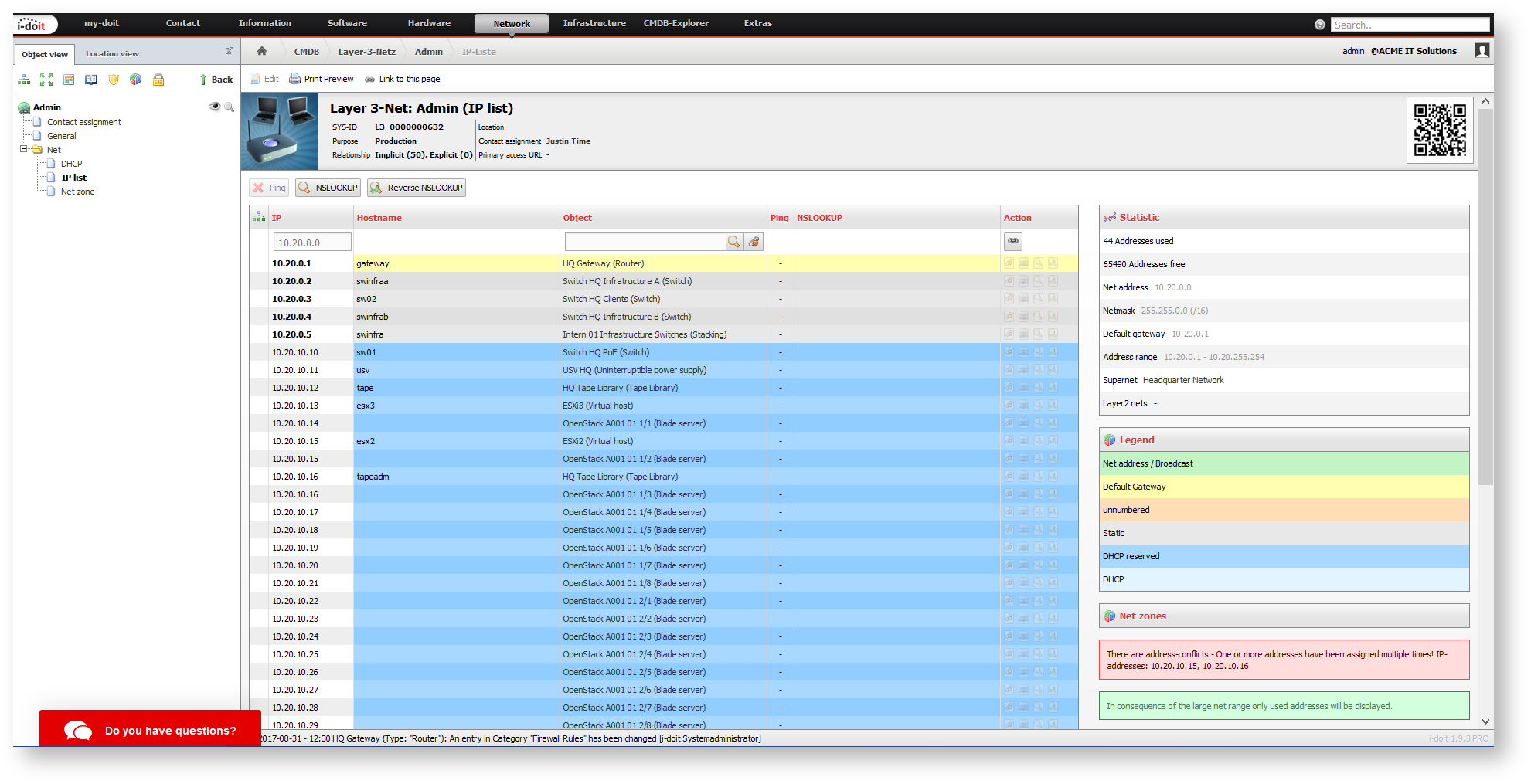Select Admin root node in tree

[x=47, y=107]
